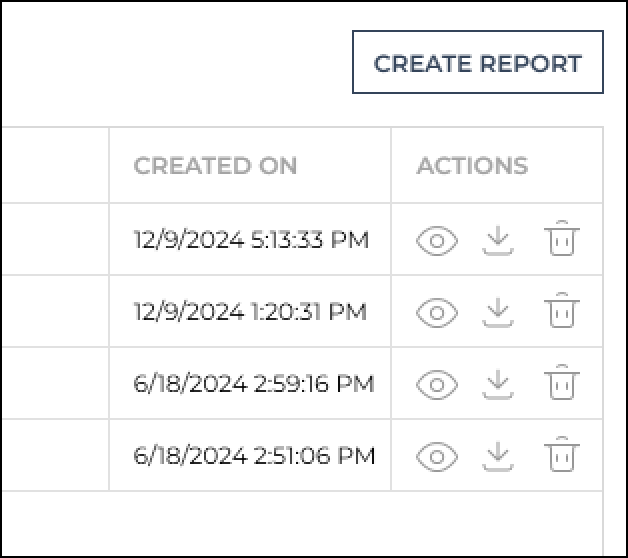
Task: Select the 12/9/2024 1:20:31 PM date cell
Action: click(250, 311)
